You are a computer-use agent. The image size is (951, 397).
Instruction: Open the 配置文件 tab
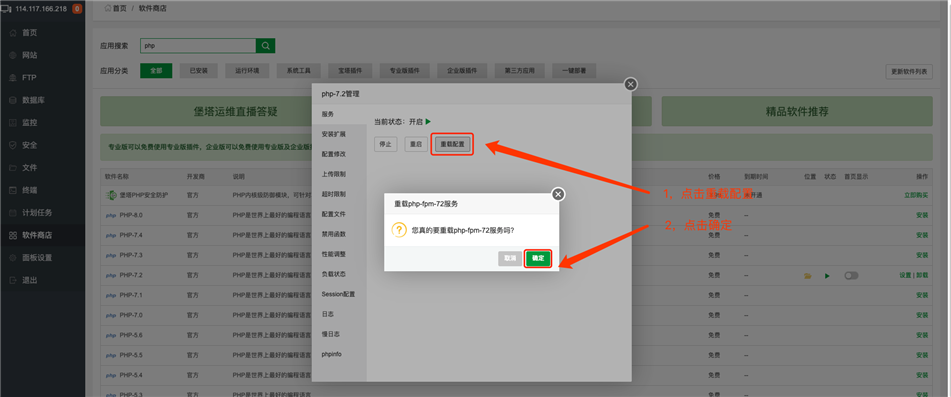[x=339, y=214]
